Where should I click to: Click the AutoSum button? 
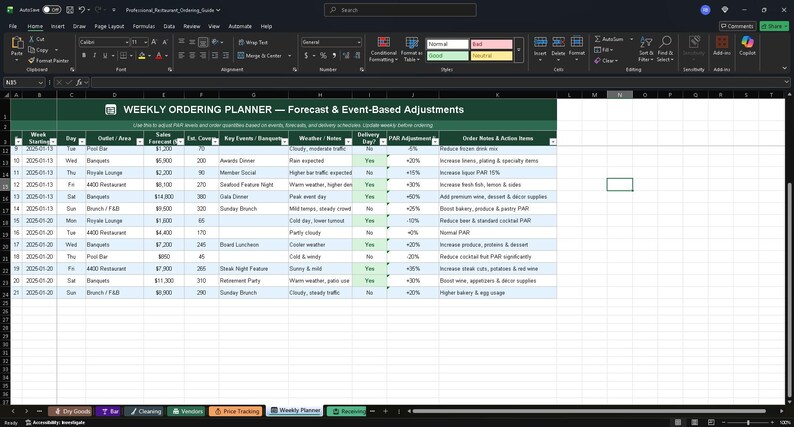[610, 39]
